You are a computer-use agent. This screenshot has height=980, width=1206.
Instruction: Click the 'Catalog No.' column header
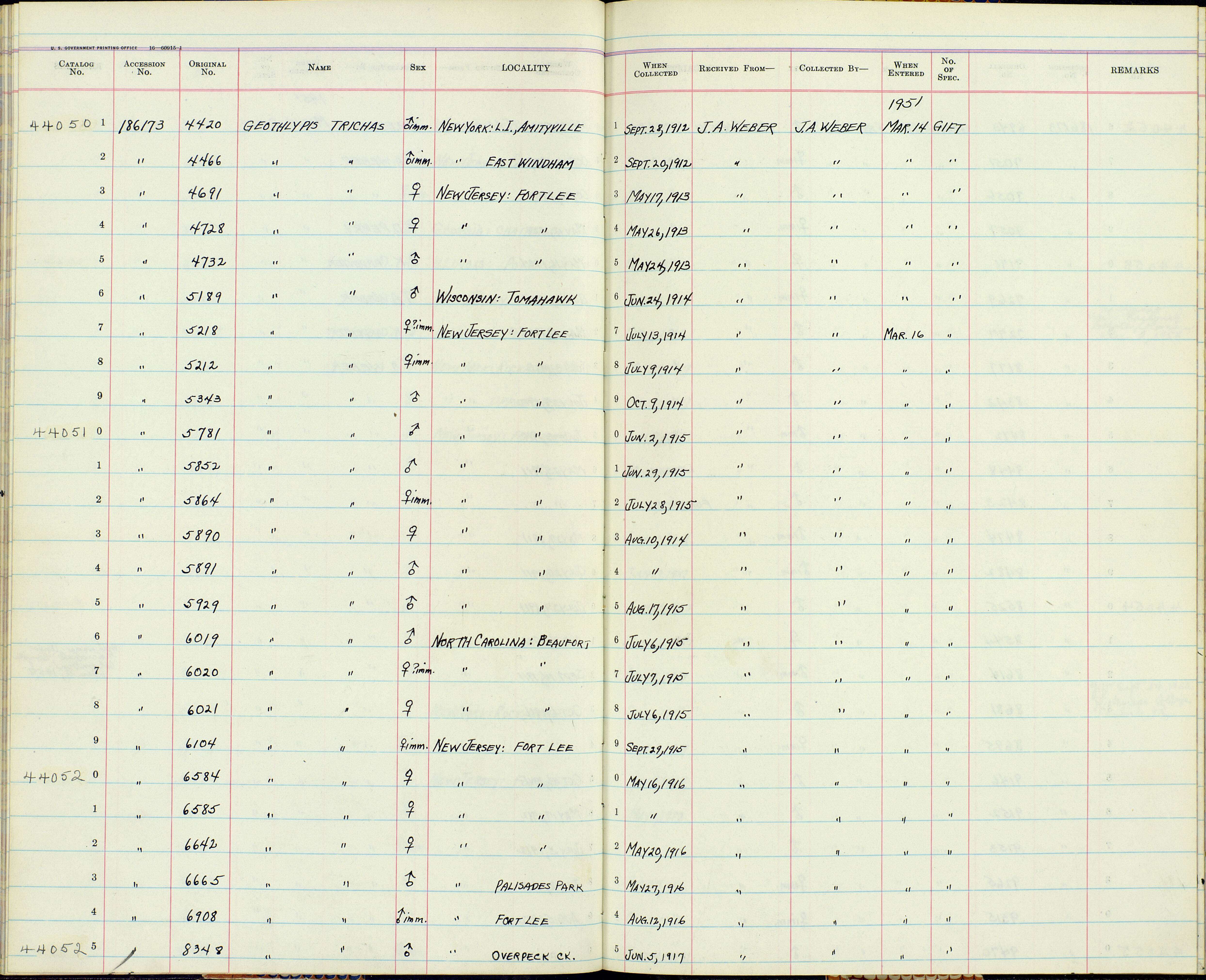76,68
